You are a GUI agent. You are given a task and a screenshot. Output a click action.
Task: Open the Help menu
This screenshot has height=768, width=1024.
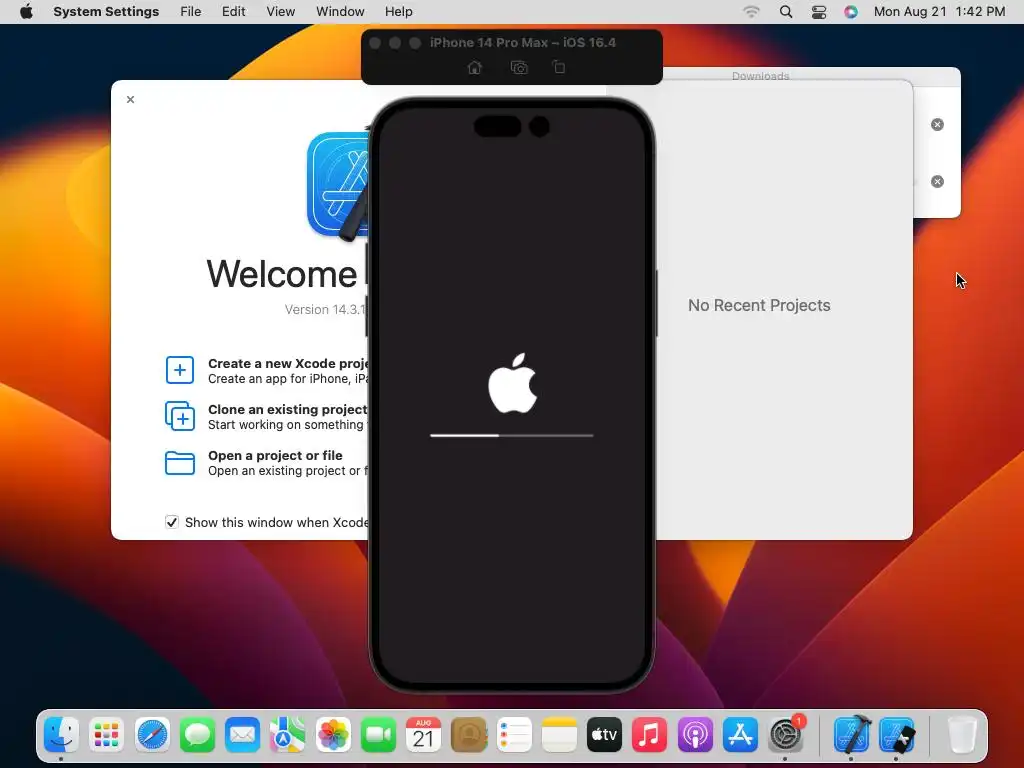[398, 12]
